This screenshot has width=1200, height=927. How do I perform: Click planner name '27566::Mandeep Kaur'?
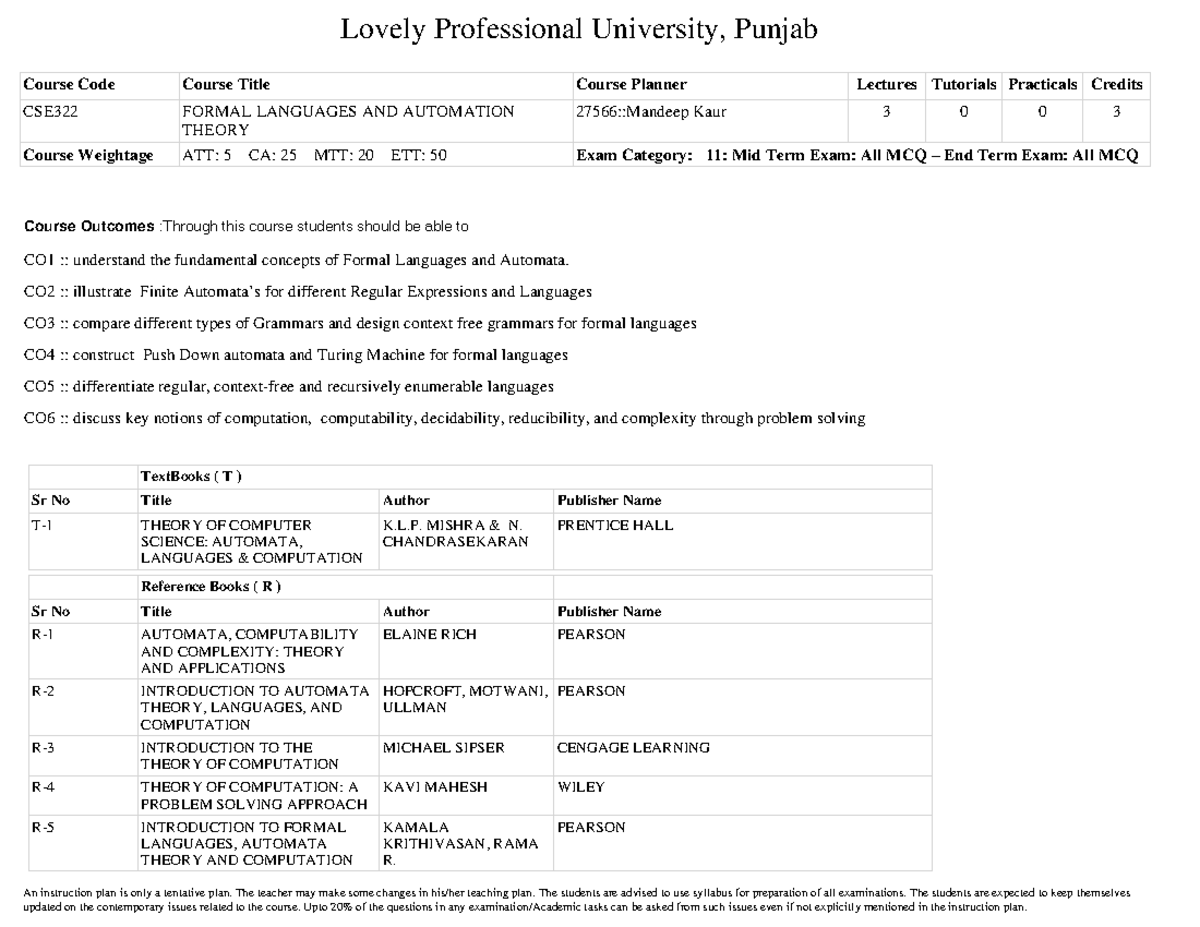tap(651, 112)
